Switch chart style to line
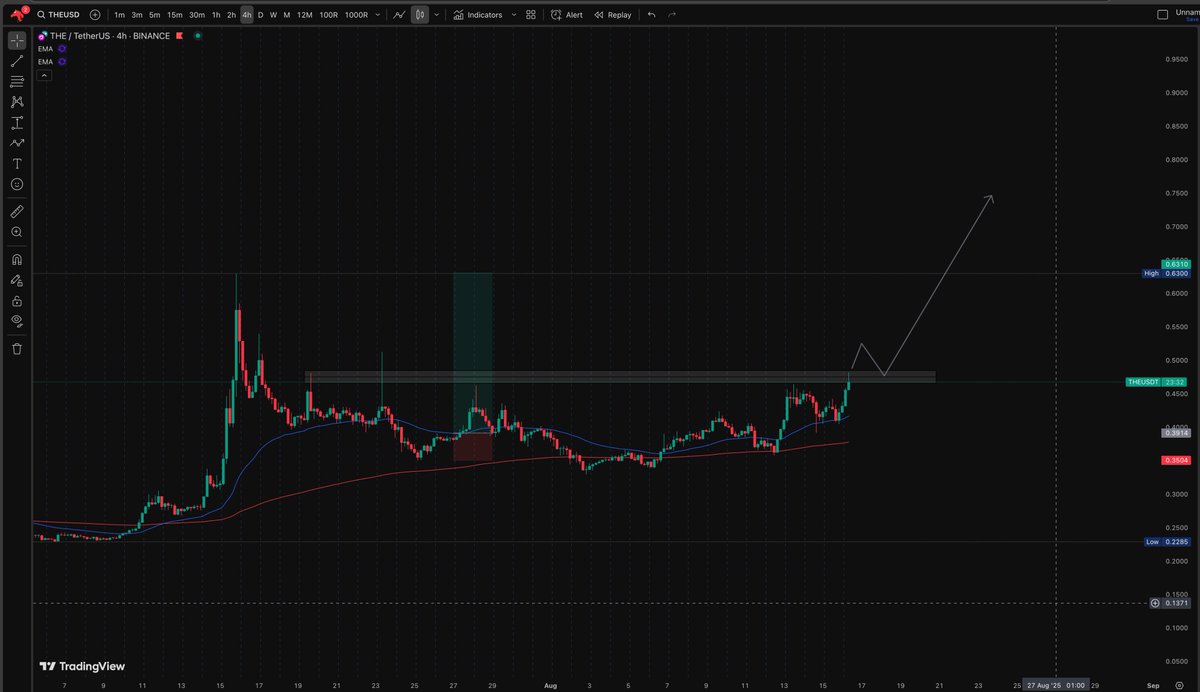 point(399,15)
